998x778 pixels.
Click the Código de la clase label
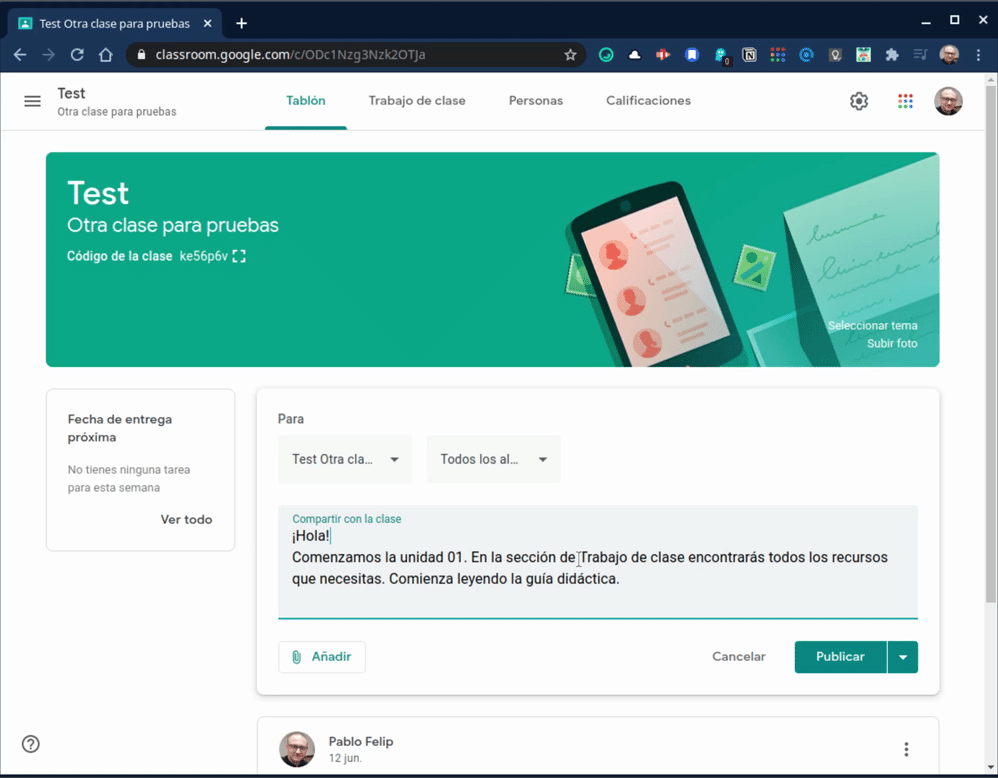120,256
